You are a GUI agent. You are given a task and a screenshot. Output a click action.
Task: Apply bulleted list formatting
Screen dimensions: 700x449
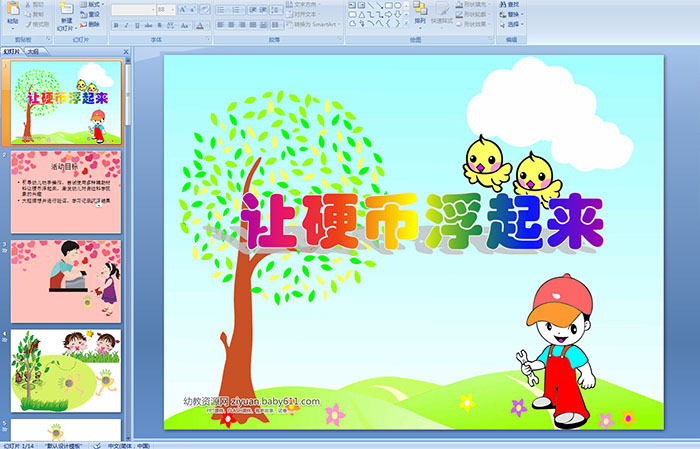click(x=222, y=10)
